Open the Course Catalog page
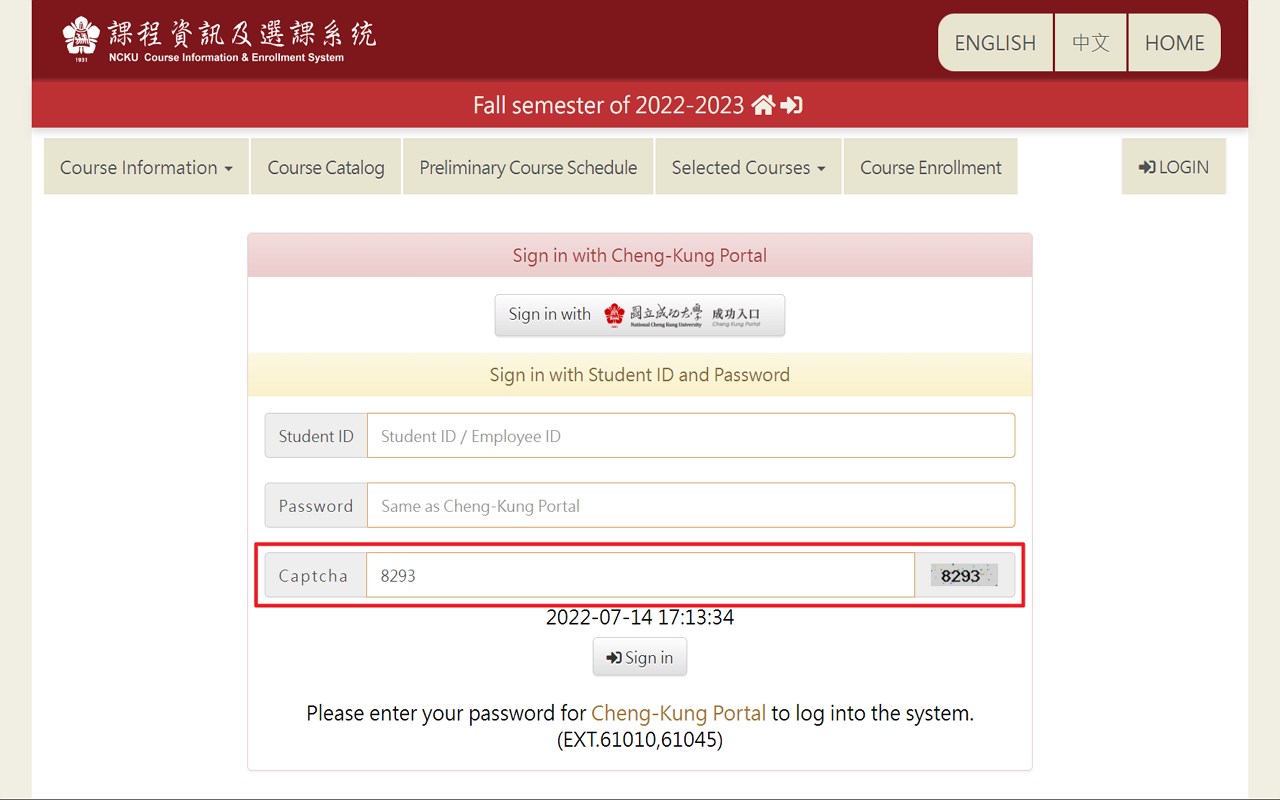The height and width of the screenshot is (800, 1280). pos(326,167)
